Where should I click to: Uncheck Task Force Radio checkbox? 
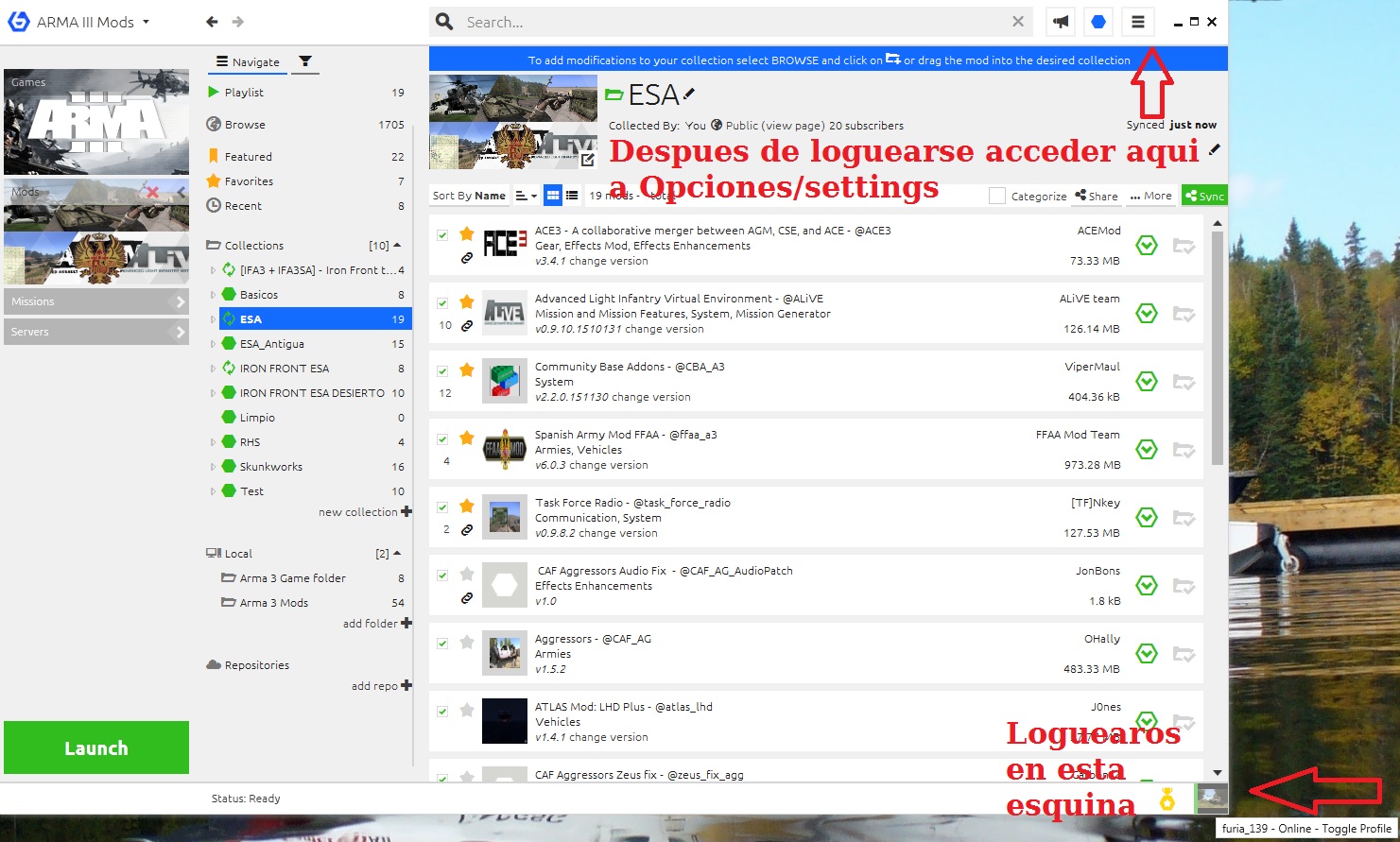coord(442,507)
